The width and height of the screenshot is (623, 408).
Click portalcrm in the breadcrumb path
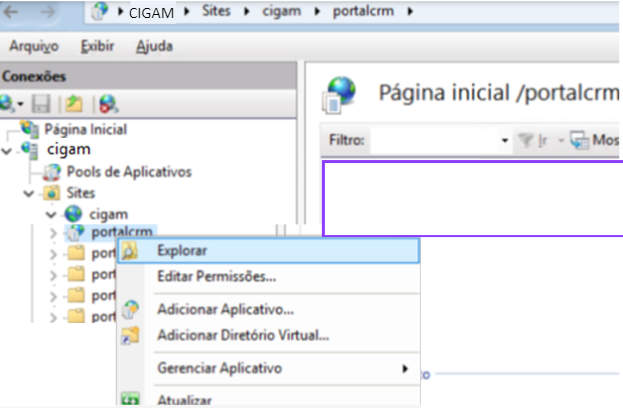point(363,12)
